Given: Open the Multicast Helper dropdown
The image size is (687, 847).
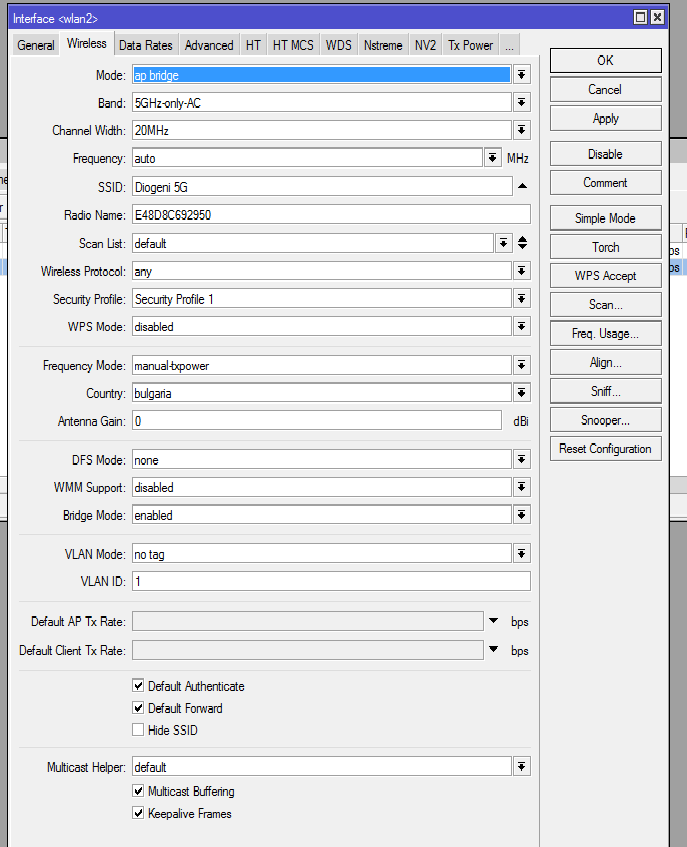Looking at the screenshot, I should [x=521, y=766].
